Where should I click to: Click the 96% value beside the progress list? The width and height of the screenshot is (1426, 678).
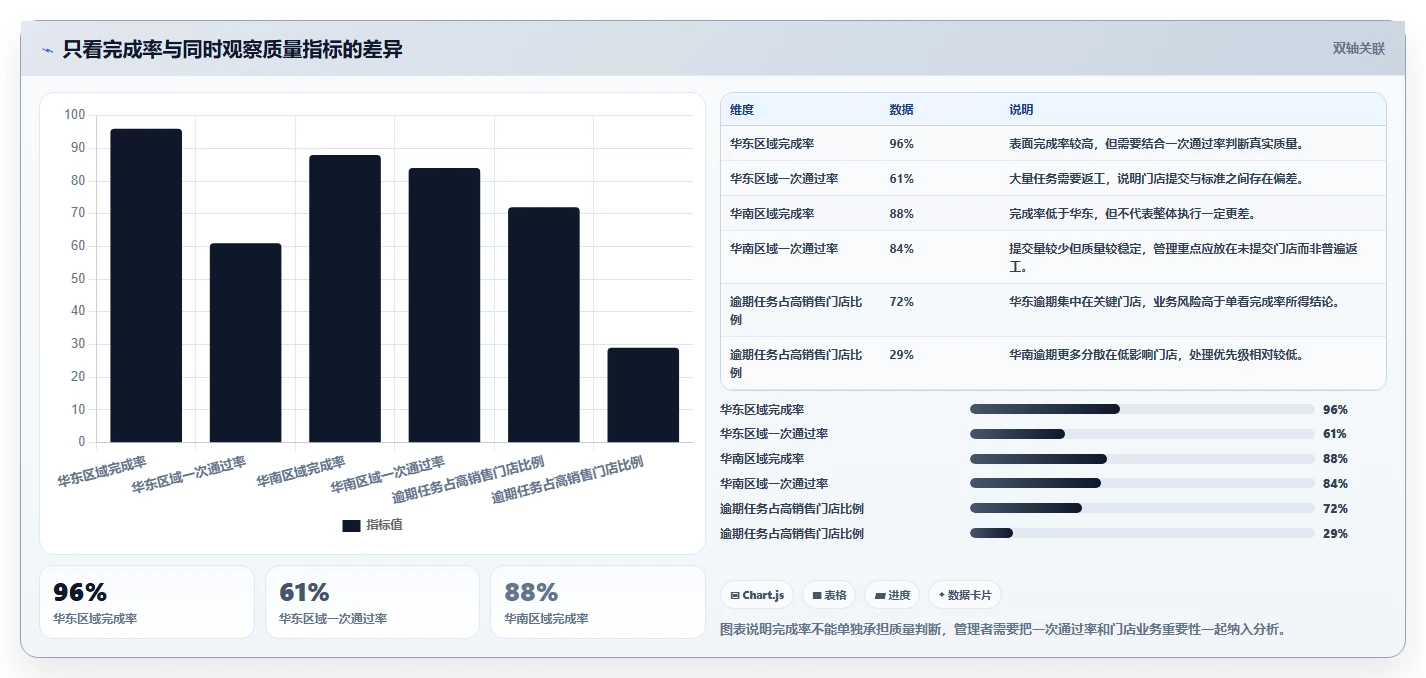click(x=1335, y=410)
